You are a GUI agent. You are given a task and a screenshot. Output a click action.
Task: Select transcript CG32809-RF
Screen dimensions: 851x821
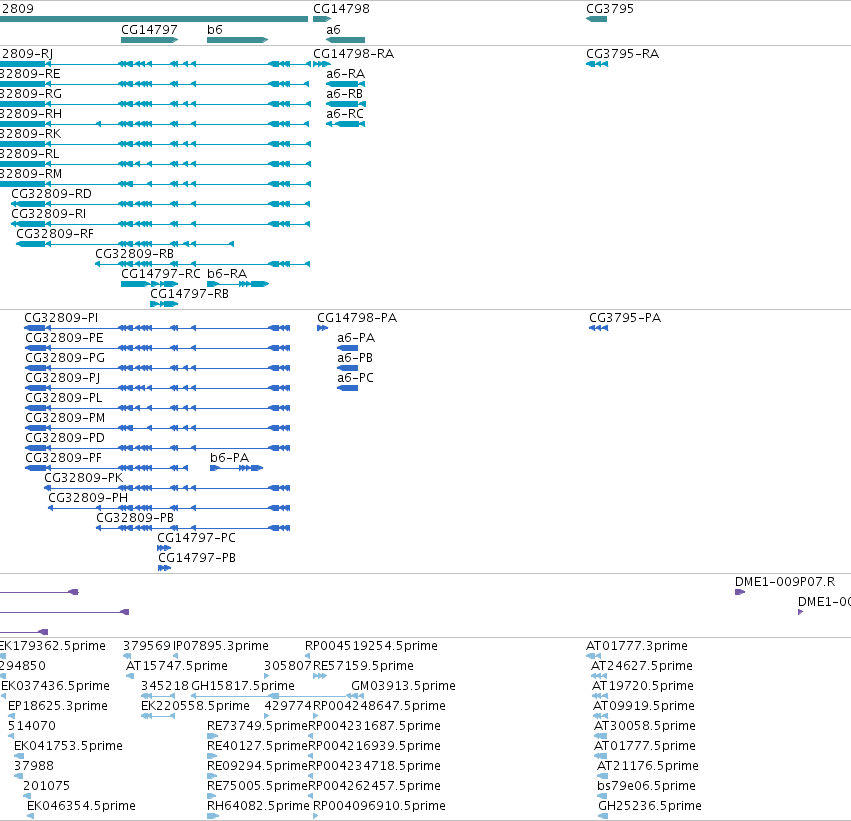125,244
